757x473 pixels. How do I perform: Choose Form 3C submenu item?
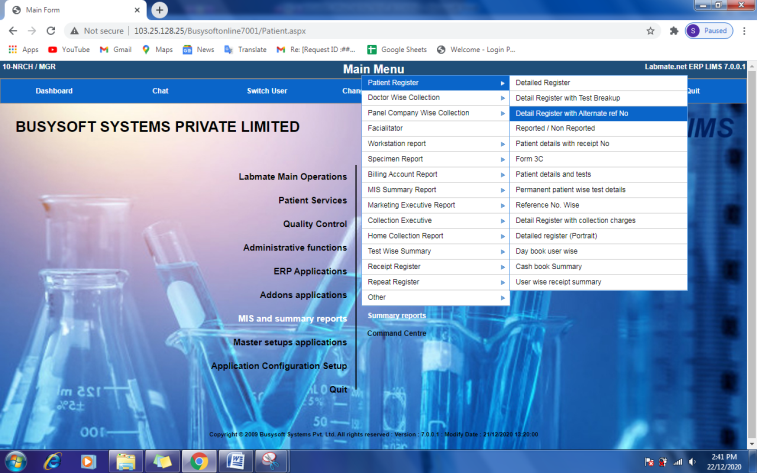598,159
